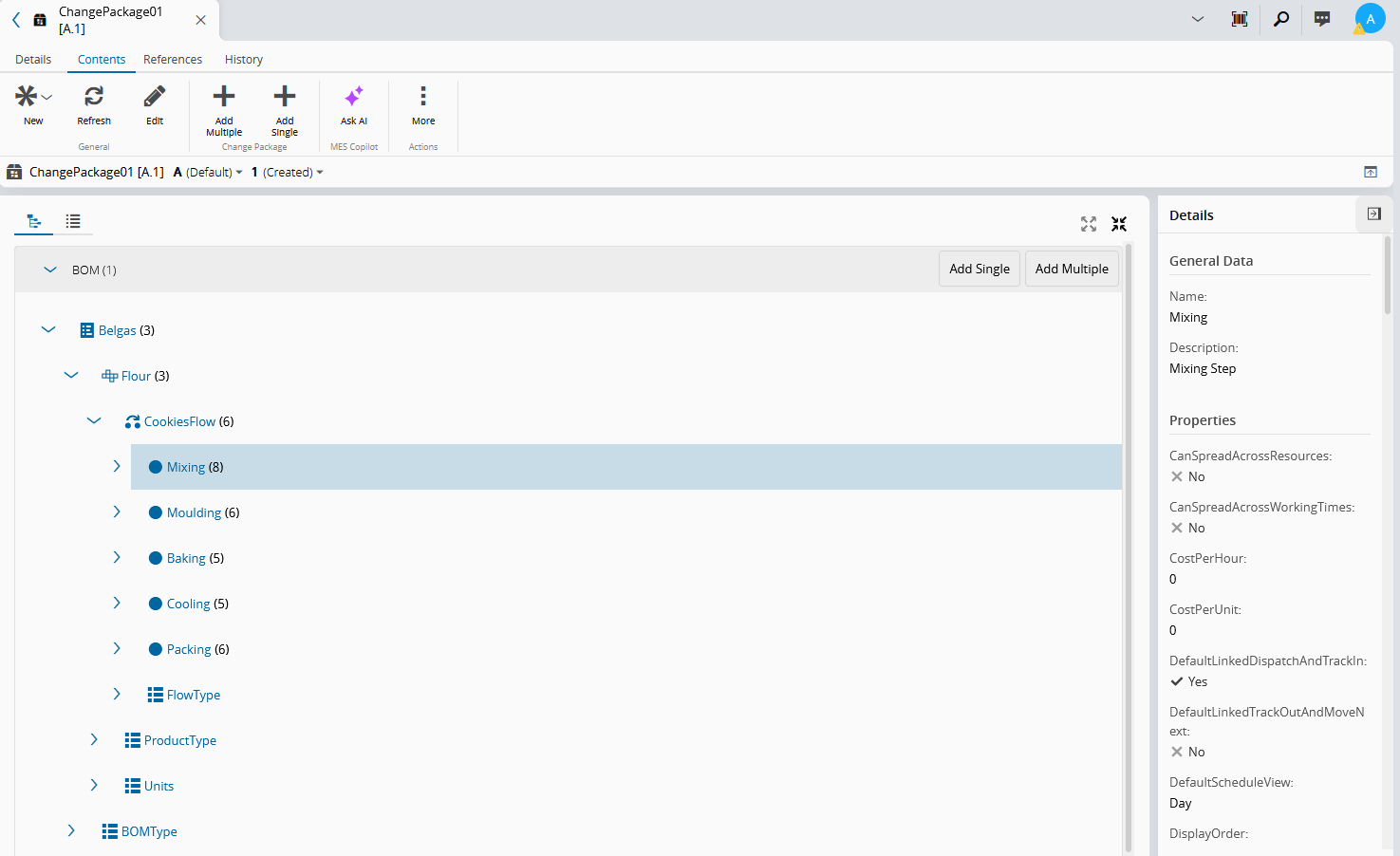
Task: Click Add Multiple button in BOM header
Action: point(1072,269)
